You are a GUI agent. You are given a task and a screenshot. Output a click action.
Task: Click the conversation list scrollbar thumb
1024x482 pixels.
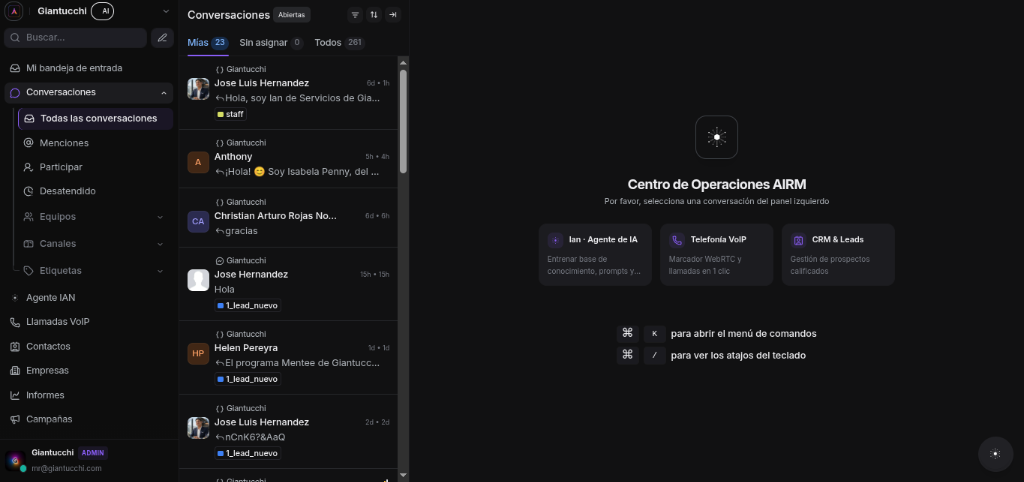pyautogui.click(x=403, y=121)
